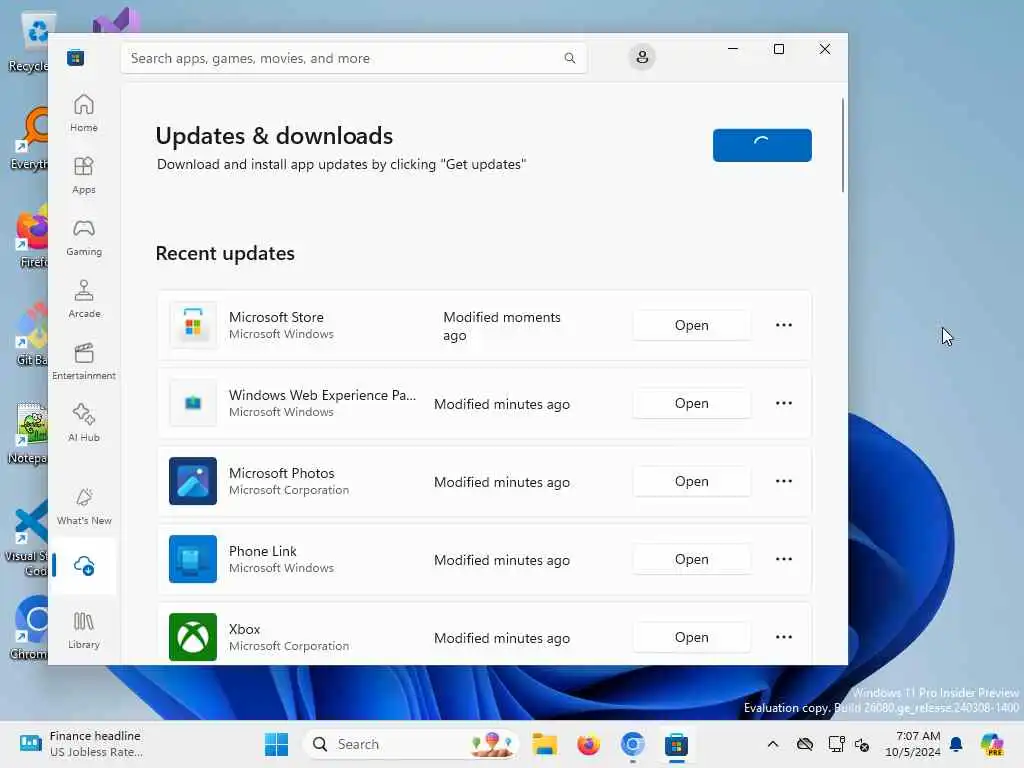The width and height of the screenshot is (1024, 768).
Task: Click the Xbox app icon
Action: (193, 637)
